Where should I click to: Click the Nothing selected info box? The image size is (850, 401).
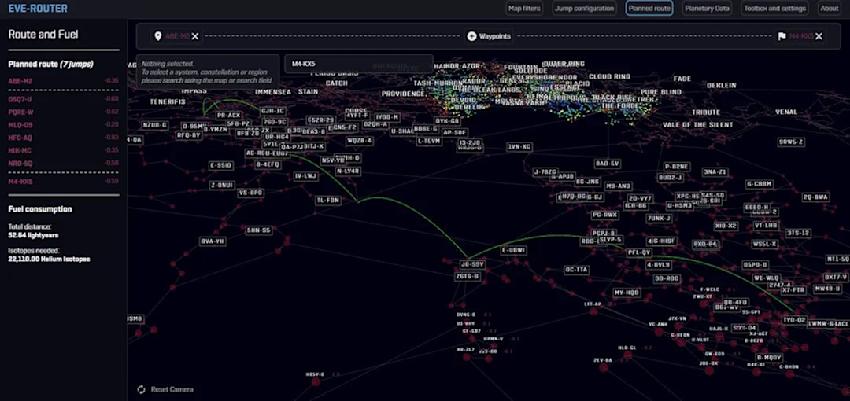[208, 71]
